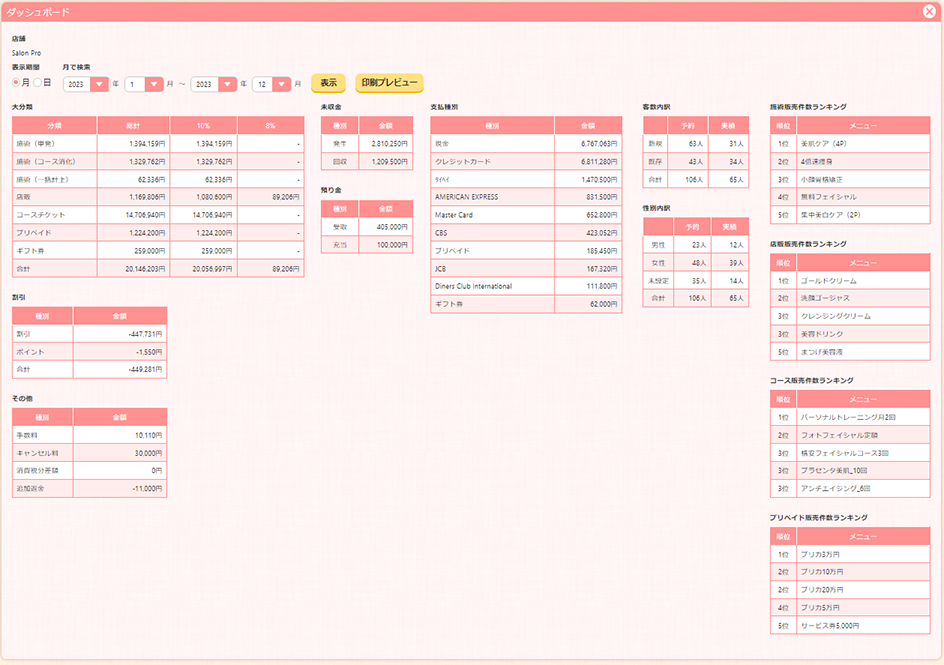Click the 予約 header in 客数内訳 table
The width and height of the screenshot is (944, 665).
point(688,126)
